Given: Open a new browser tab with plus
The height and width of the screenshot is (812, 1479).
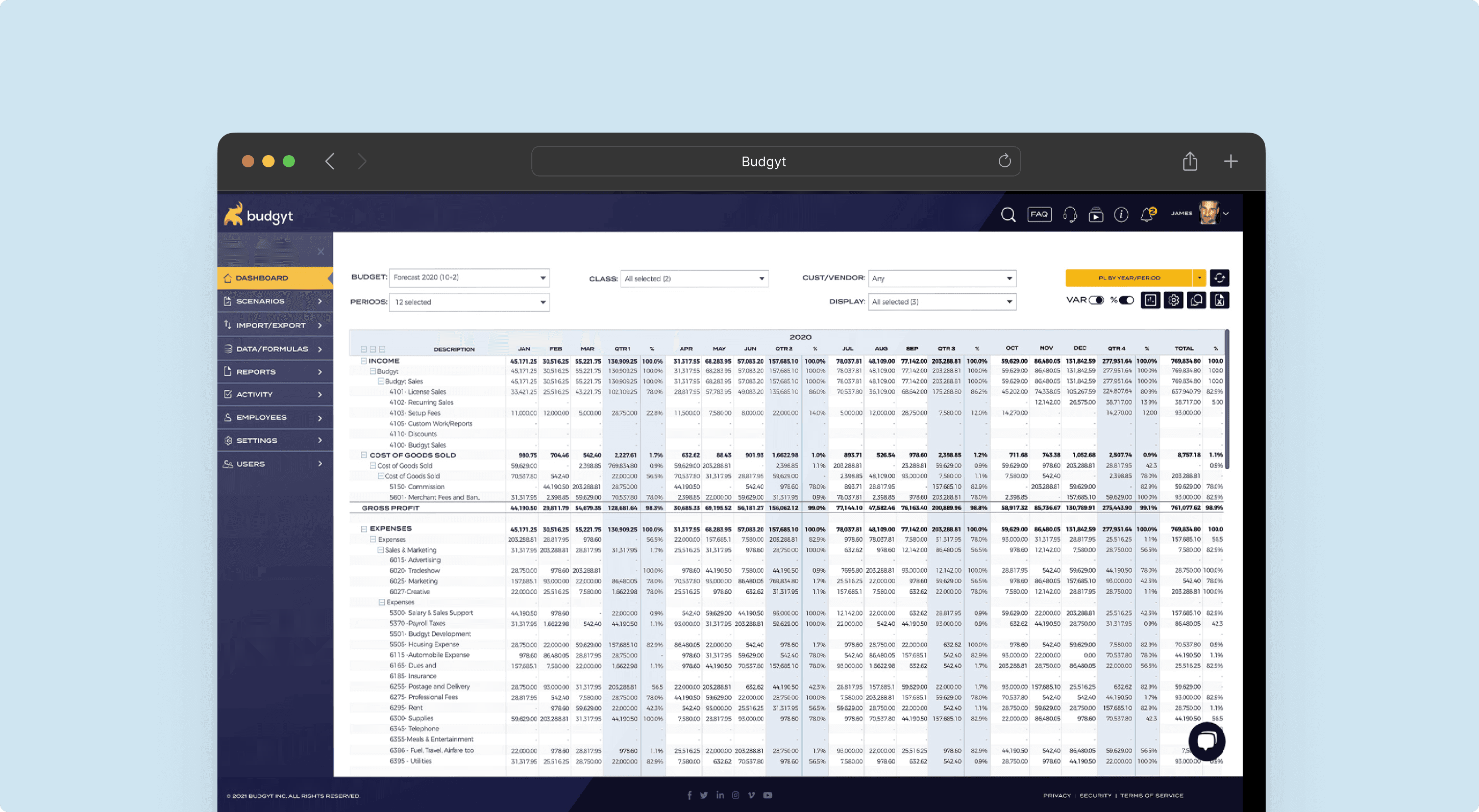Looking at the screenshot, I should point(1230,161).
